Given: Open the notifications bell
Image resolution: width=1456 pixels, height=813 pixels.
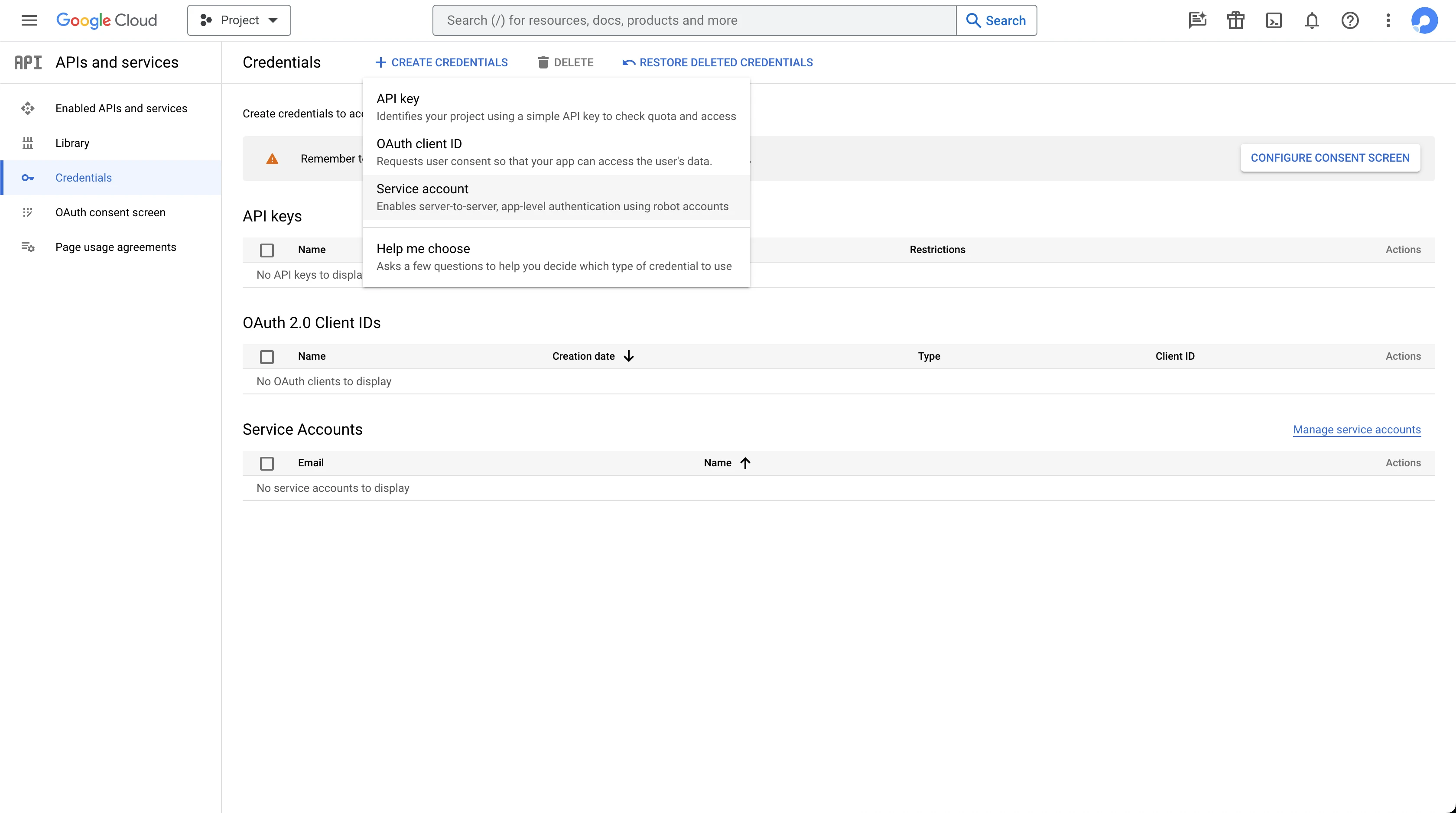Looking at the screenshot, I should pos(1312,20).
